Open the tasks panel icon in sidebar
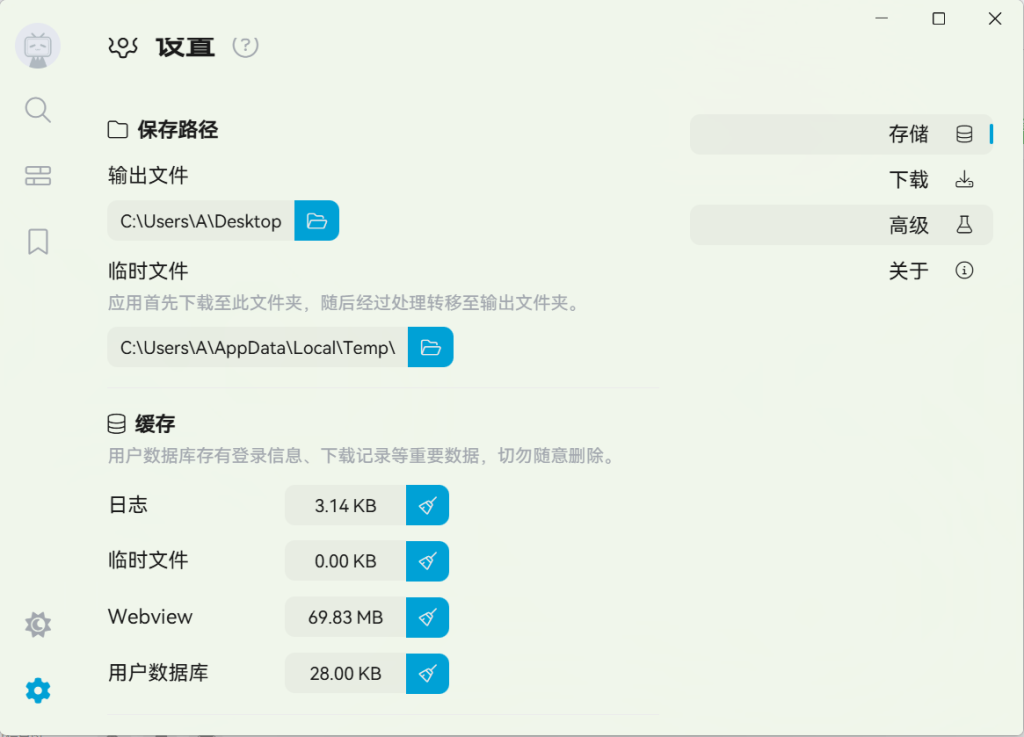 click(x=37, y=175)
